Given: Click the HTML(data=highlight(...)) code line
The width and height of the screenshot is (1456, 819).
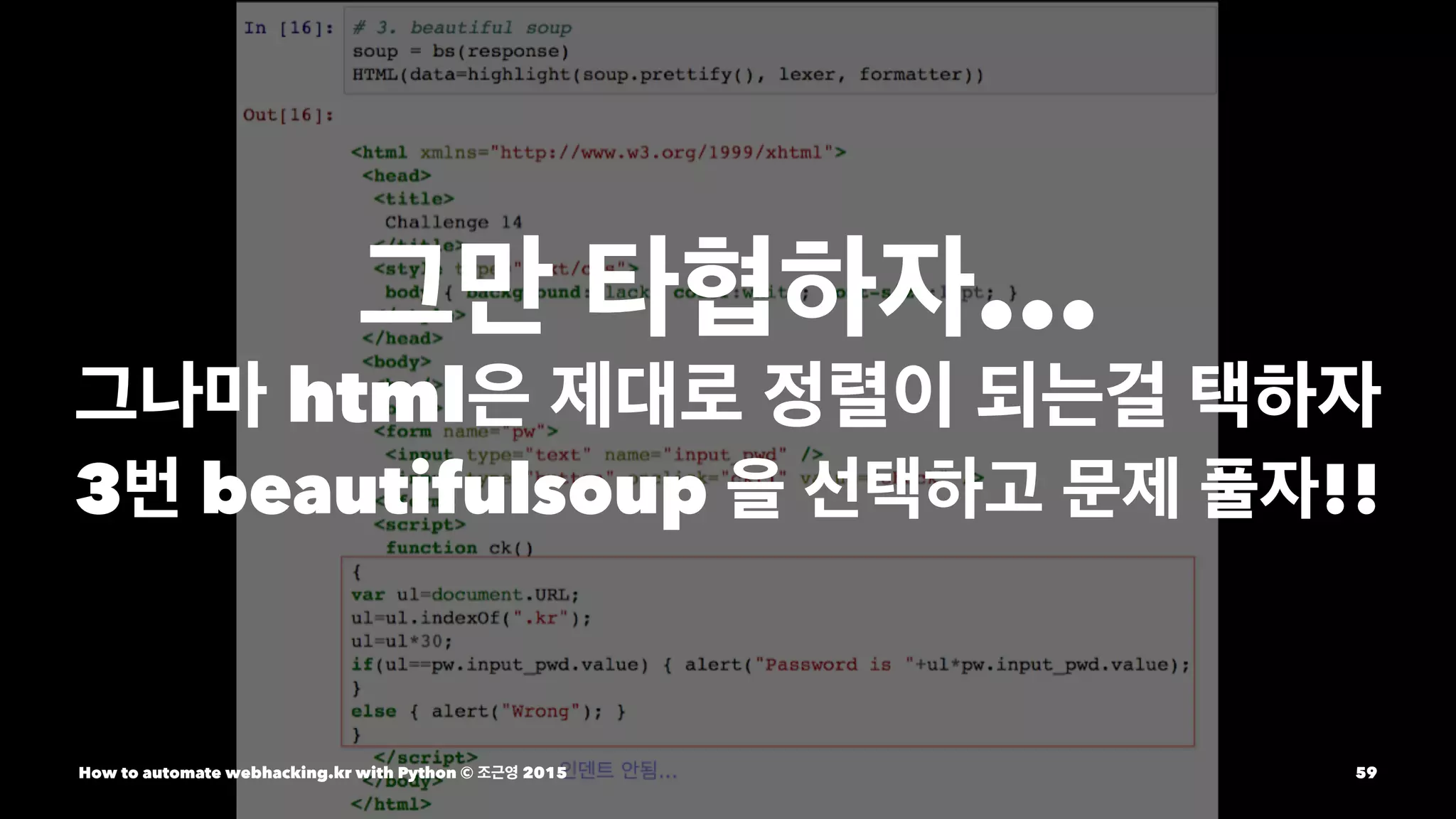Looking at the screenshot, I should [x=668, y=75].
